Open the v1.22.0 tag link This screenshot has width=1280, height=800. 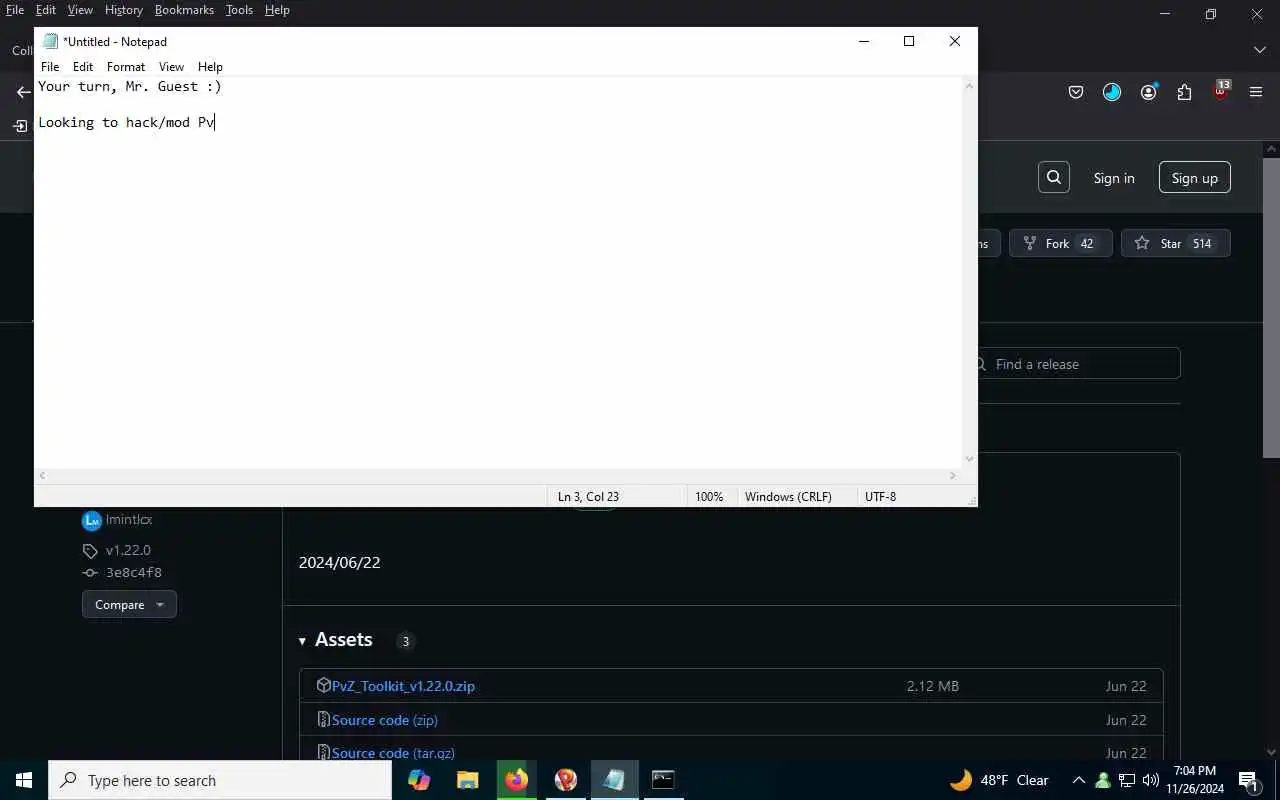tap(128, 550)
